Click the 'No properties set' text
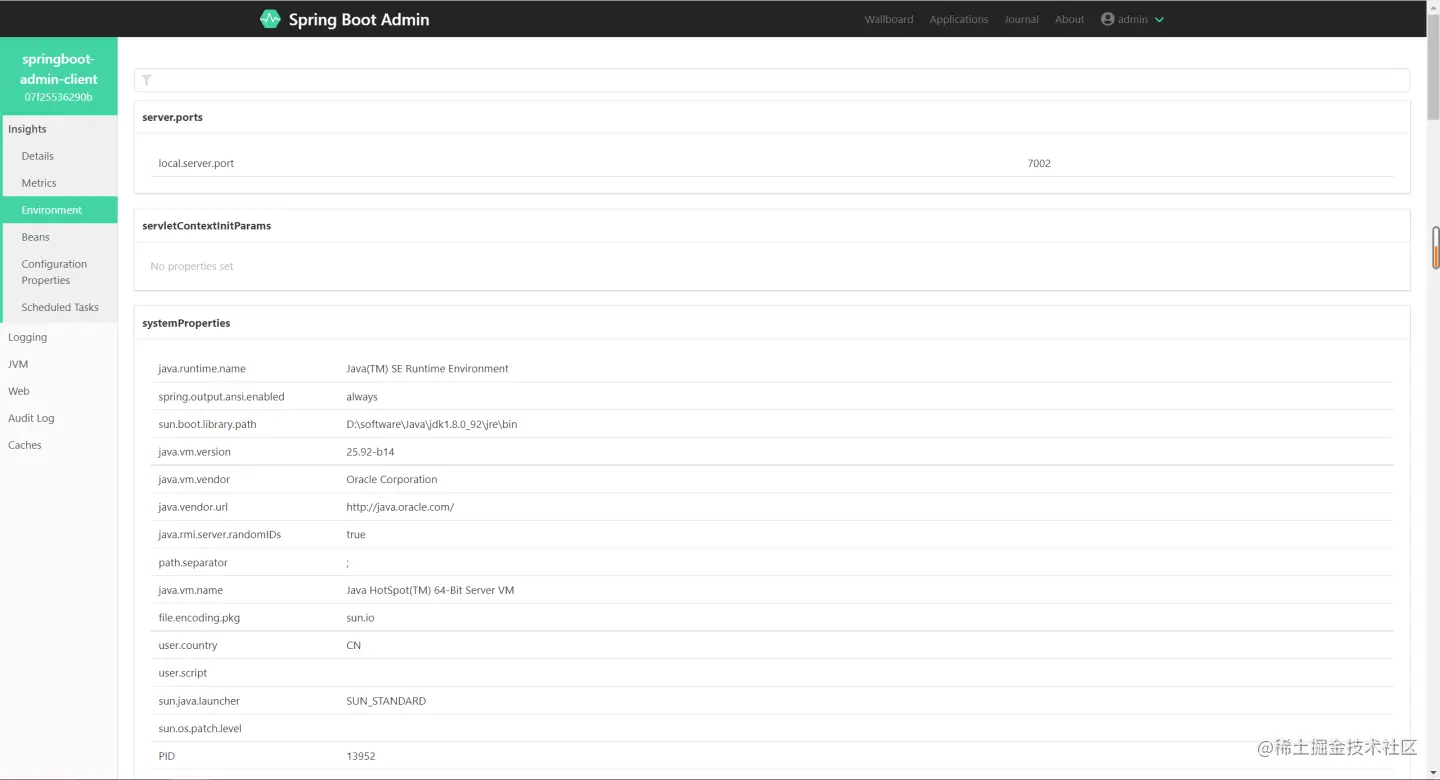The height and width of the screenshot is (780, 1440). click(x=192, y=266)
